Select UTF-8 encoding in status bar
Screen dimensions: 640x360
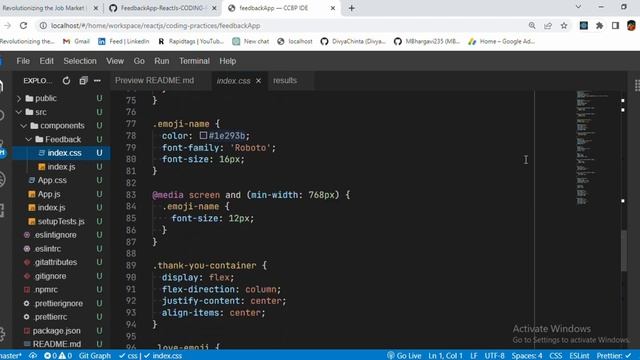[x=494, y=356]
